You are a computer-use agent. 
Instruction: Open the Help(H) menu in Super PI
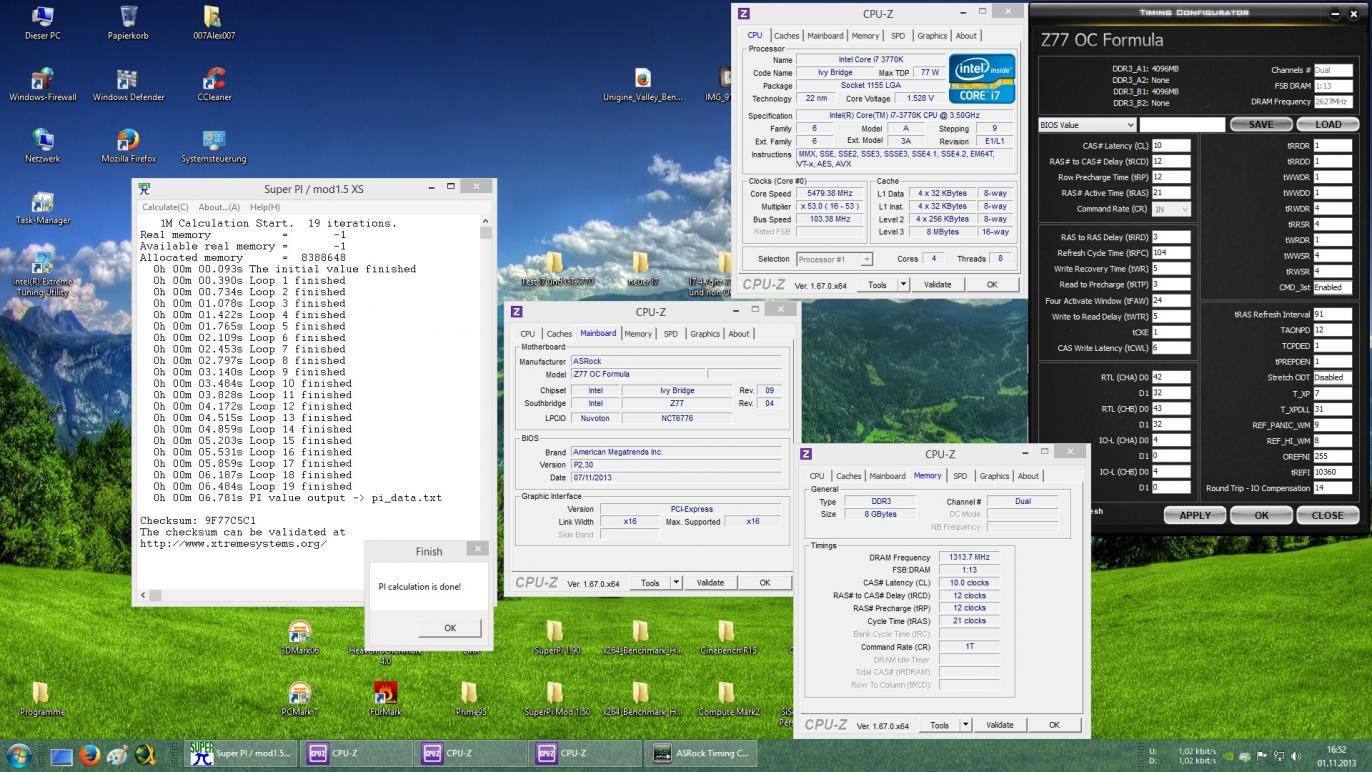click(x=265, y=207)
